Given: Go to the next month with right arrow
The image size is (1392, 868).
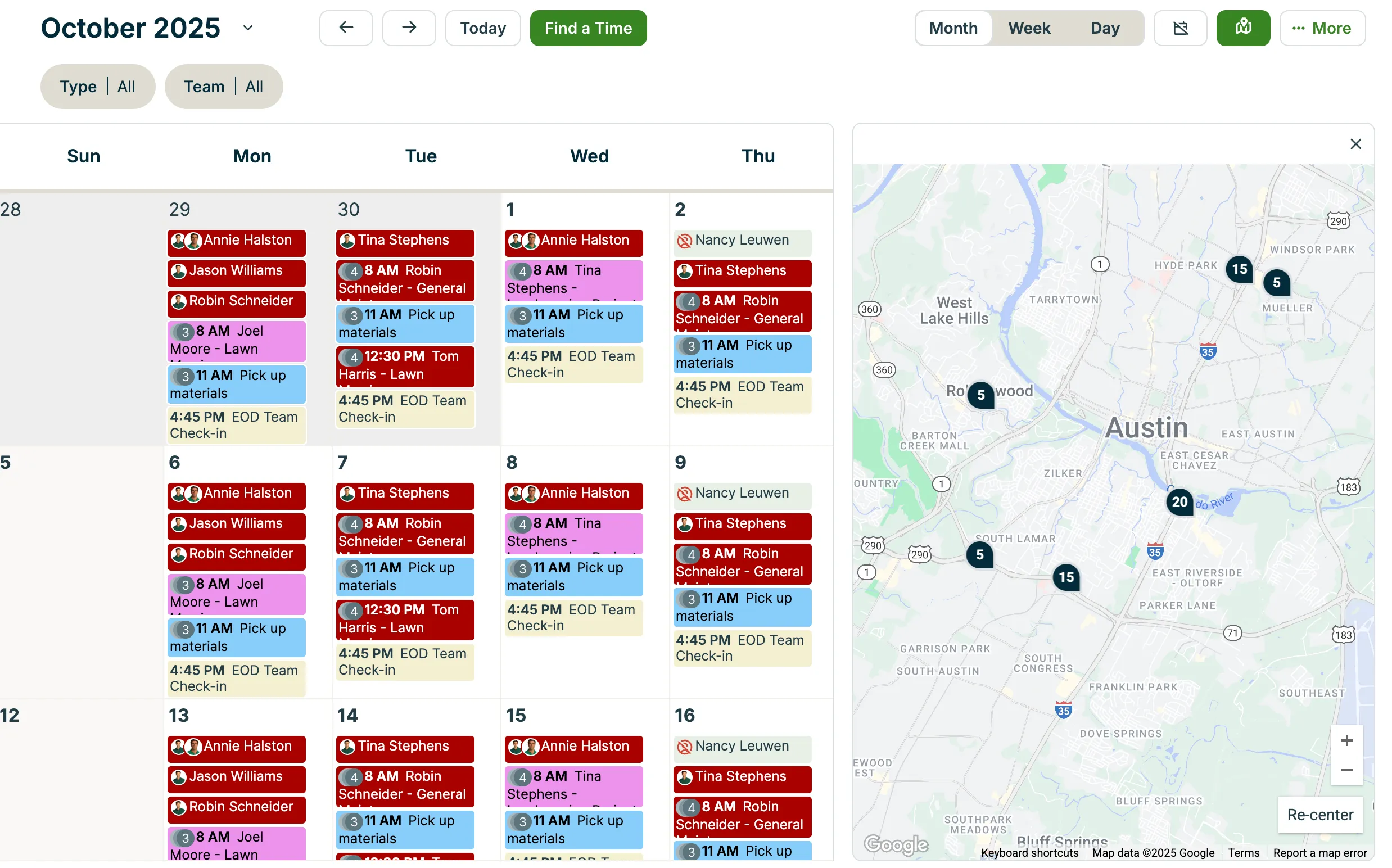Looking at the screenshot, I should tap(409, 28).
